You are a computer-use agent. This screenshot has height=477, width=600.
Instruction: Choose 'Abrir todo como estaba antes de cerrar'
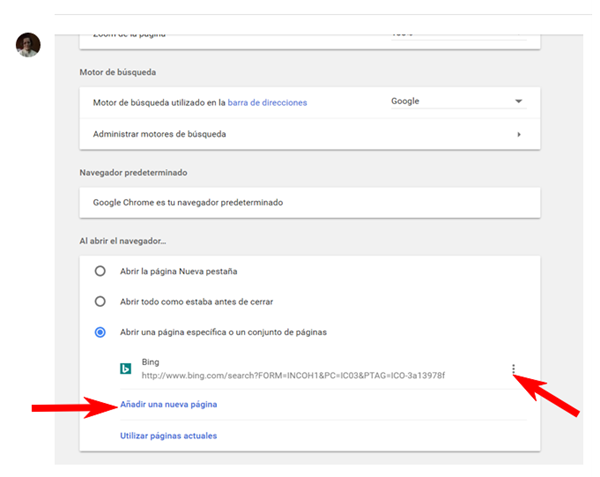coord(100,301)
